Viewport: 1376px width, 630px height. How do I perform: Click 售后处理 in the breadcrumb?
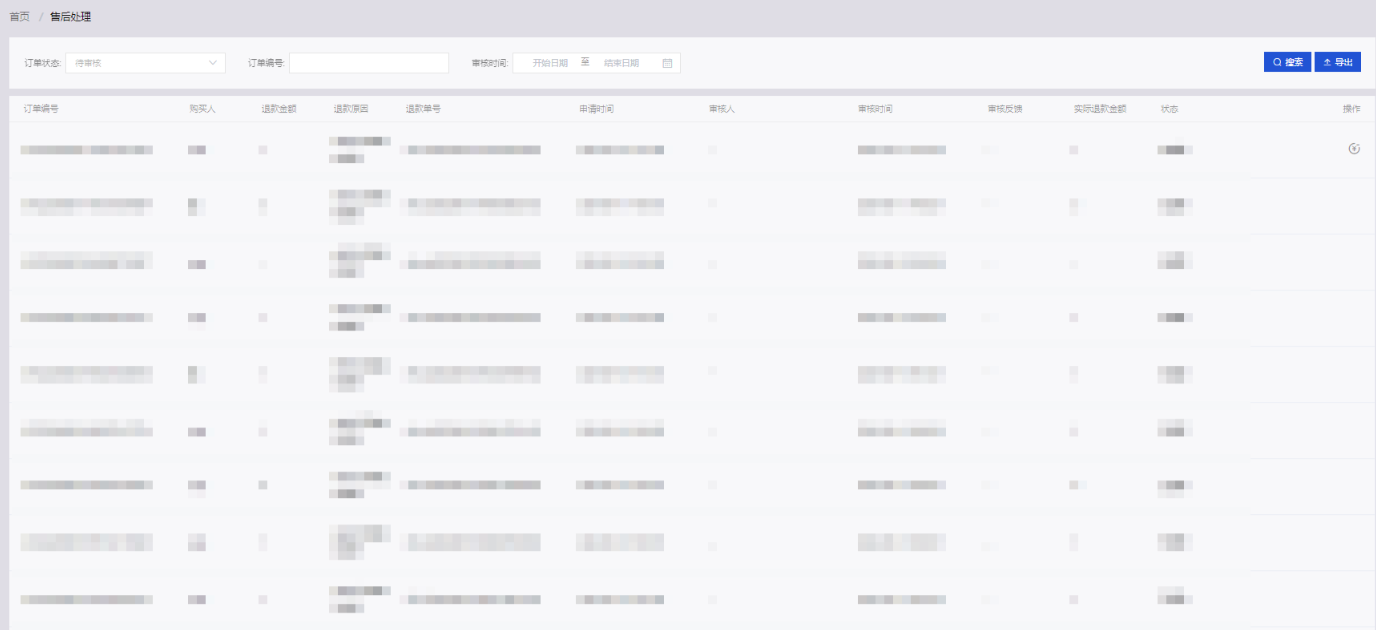(71, 17)
